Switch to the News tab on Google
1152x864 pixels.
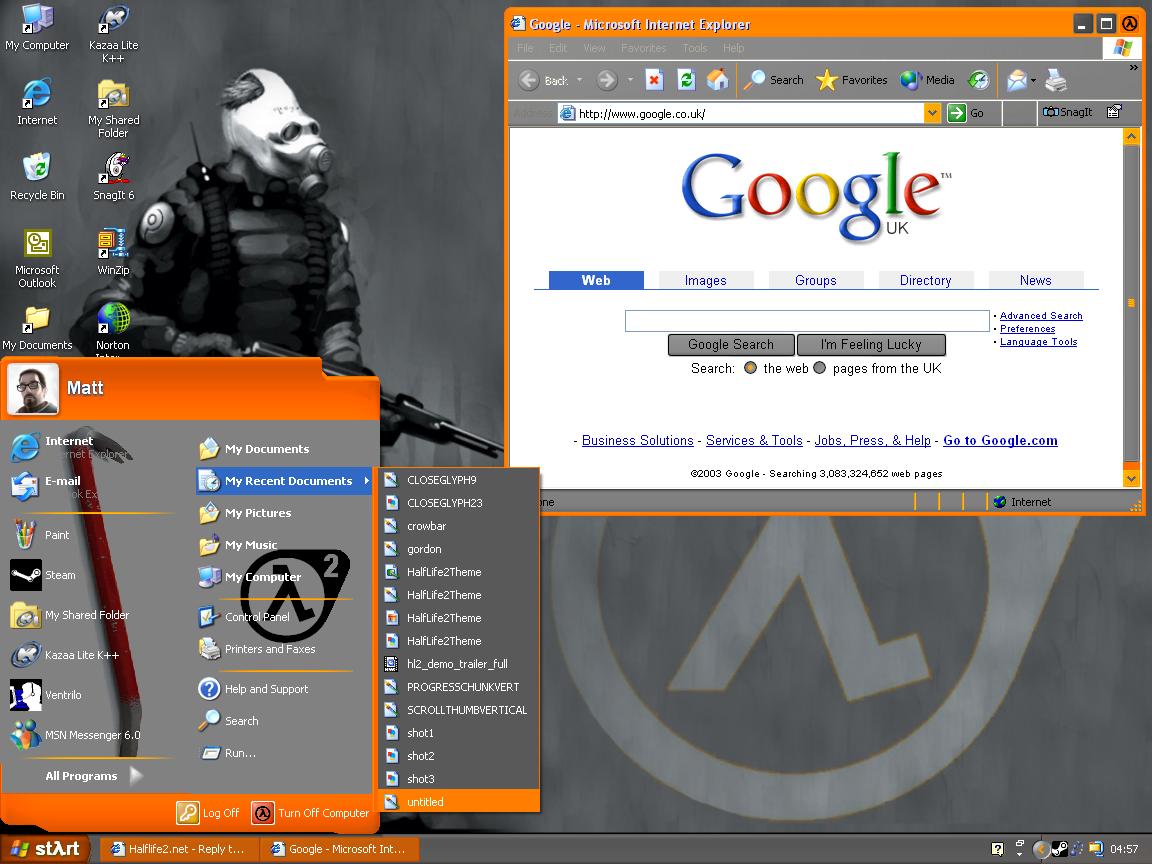click(x=1035, y=280)
